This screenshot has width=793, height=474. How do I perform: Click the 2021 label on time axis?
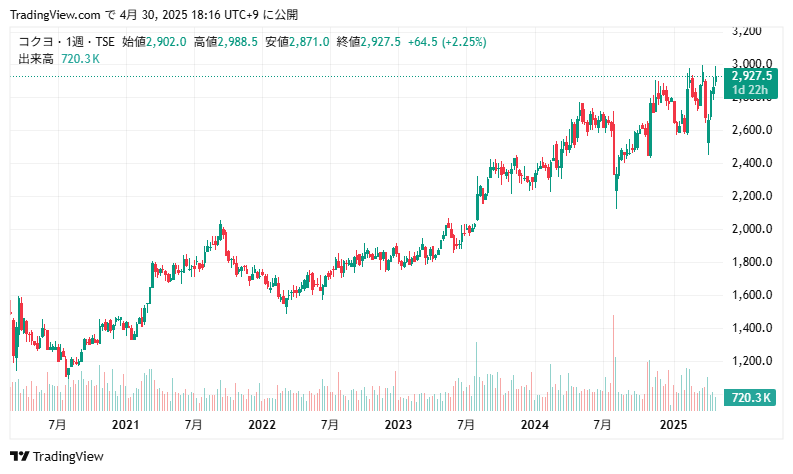point(125,425)
